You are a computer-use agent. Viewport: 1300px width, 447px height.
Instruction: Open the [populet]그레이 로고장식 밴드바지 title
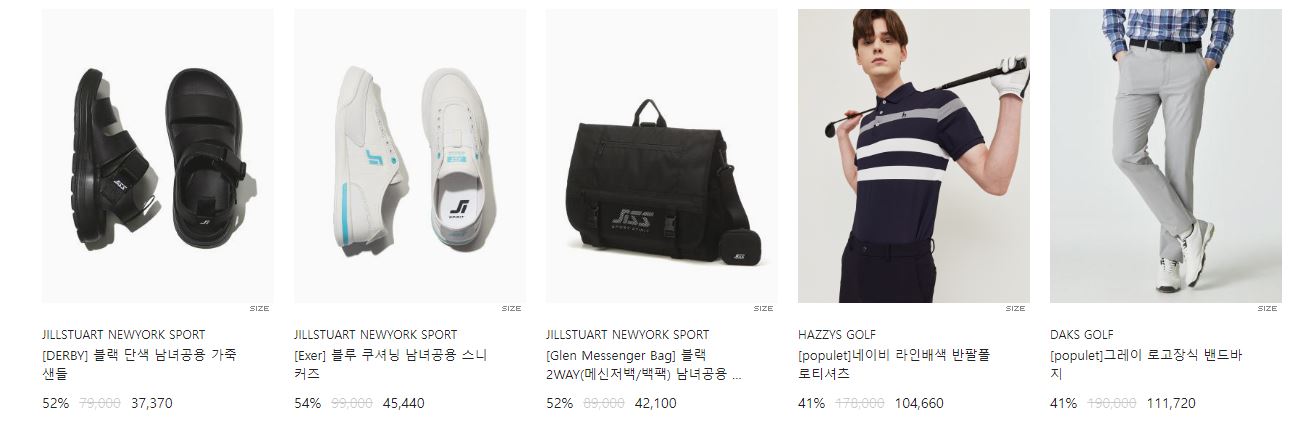[1146, 365]
